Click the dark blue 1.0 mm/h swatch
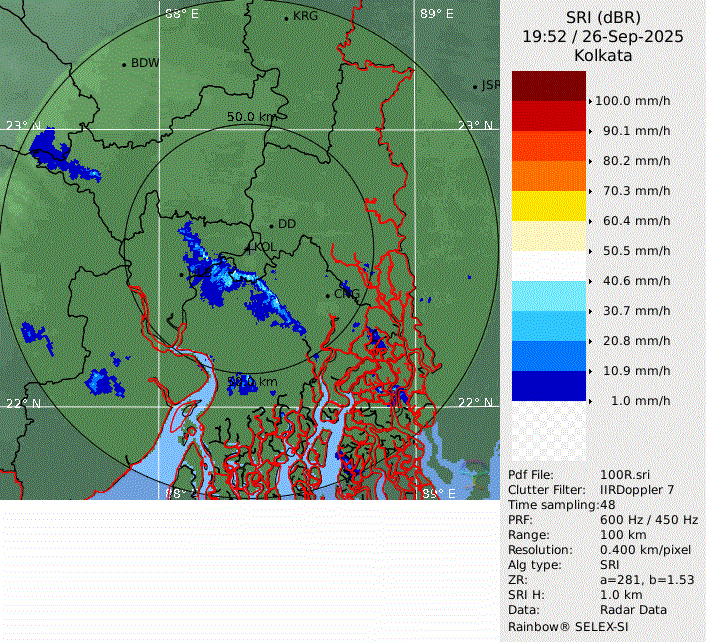The image size is (706, 642). pos(548,386)
